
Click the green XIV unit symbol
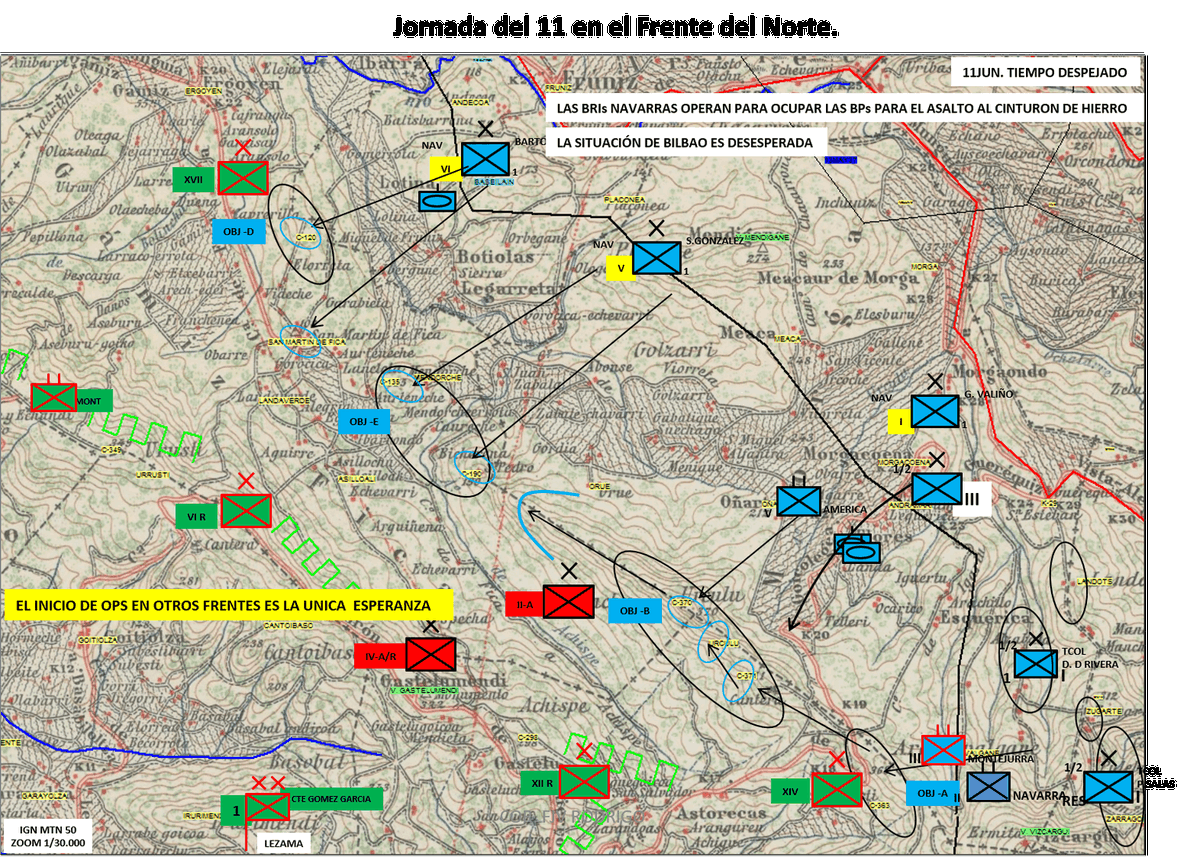pos(837,790)
